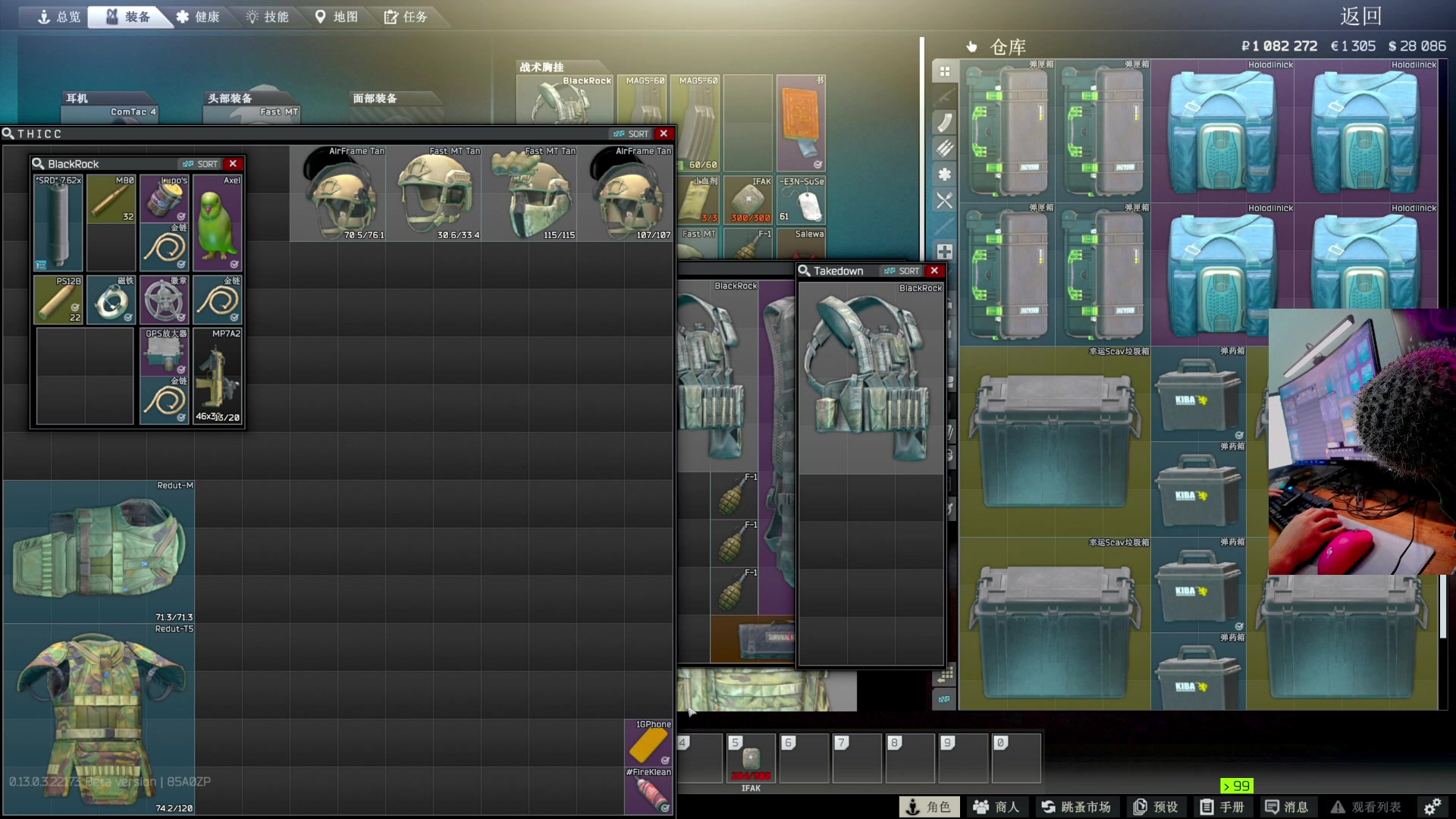Select the 60/60 MAG5-60 magazine

pos(696,123)
